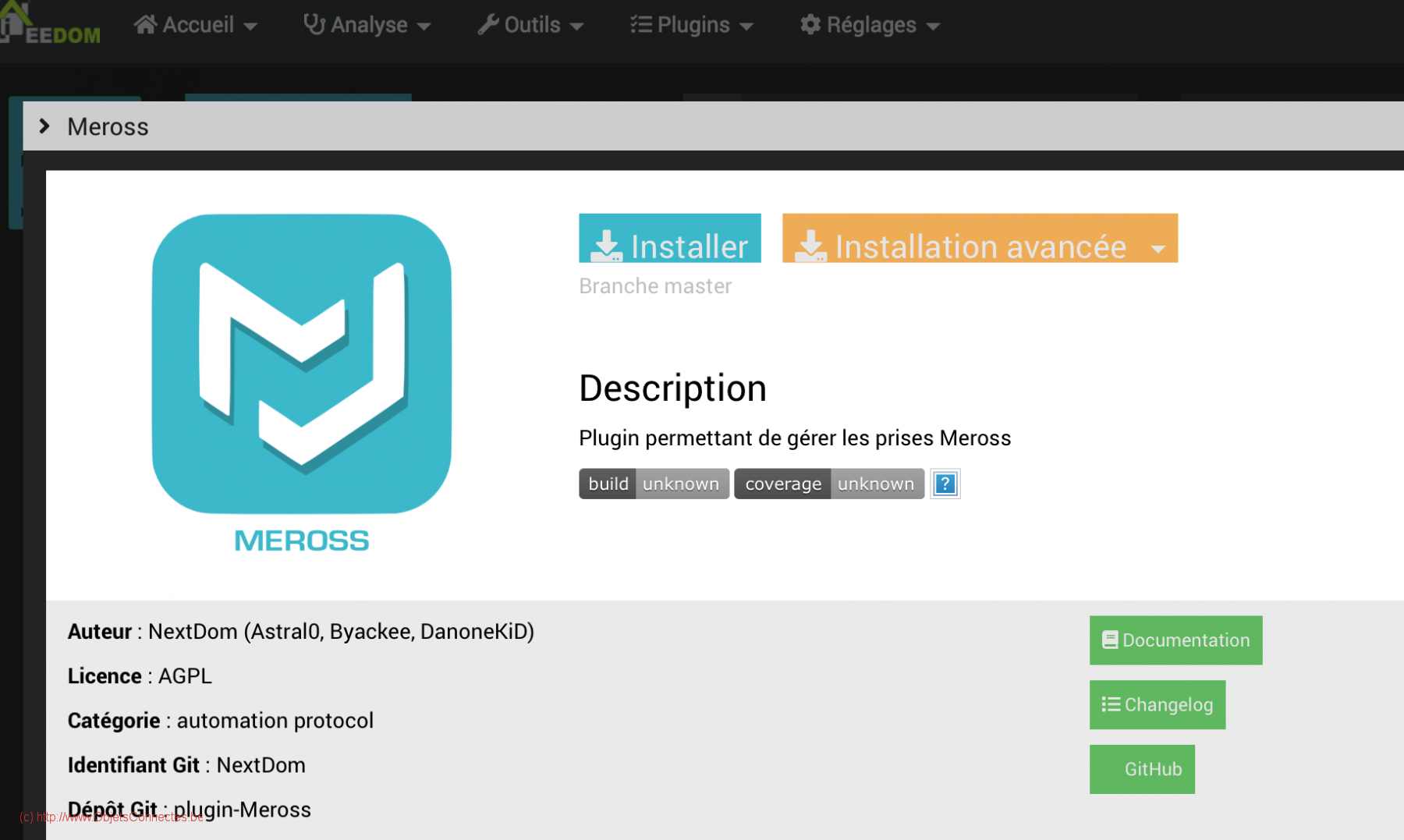1404x840 pixels.
Task: Click the home icon beside Accueil
Action: tap(145, 24)
